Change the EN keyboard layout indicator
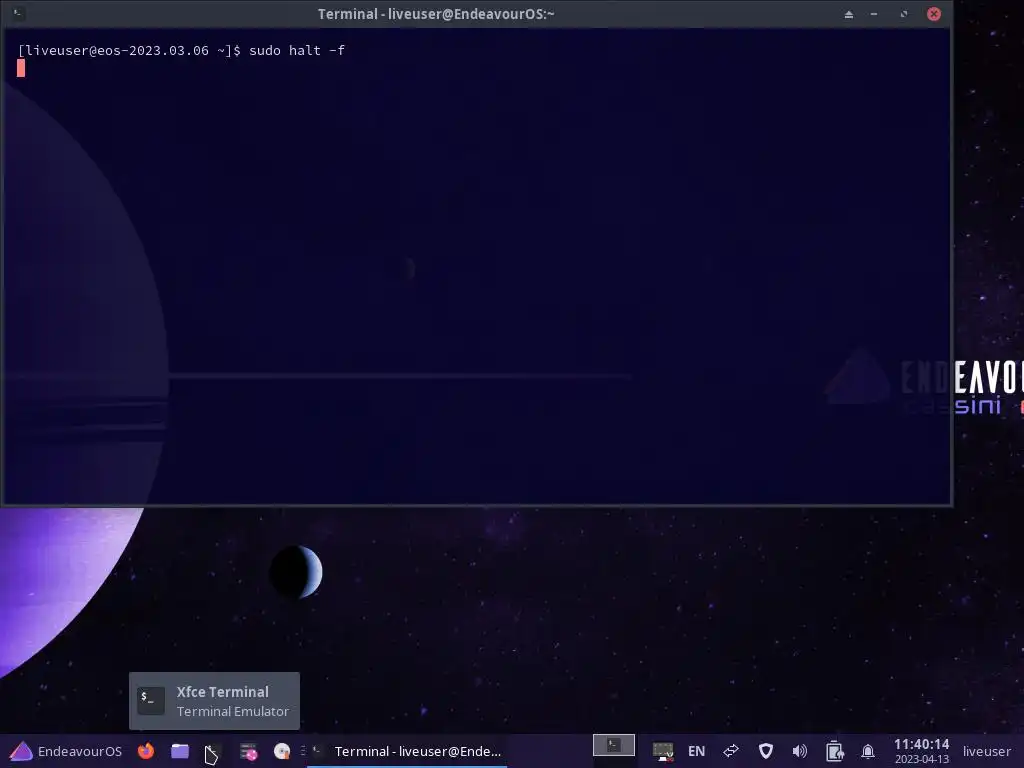Viewport: 1024px width, 768px height. pos(696,752)
